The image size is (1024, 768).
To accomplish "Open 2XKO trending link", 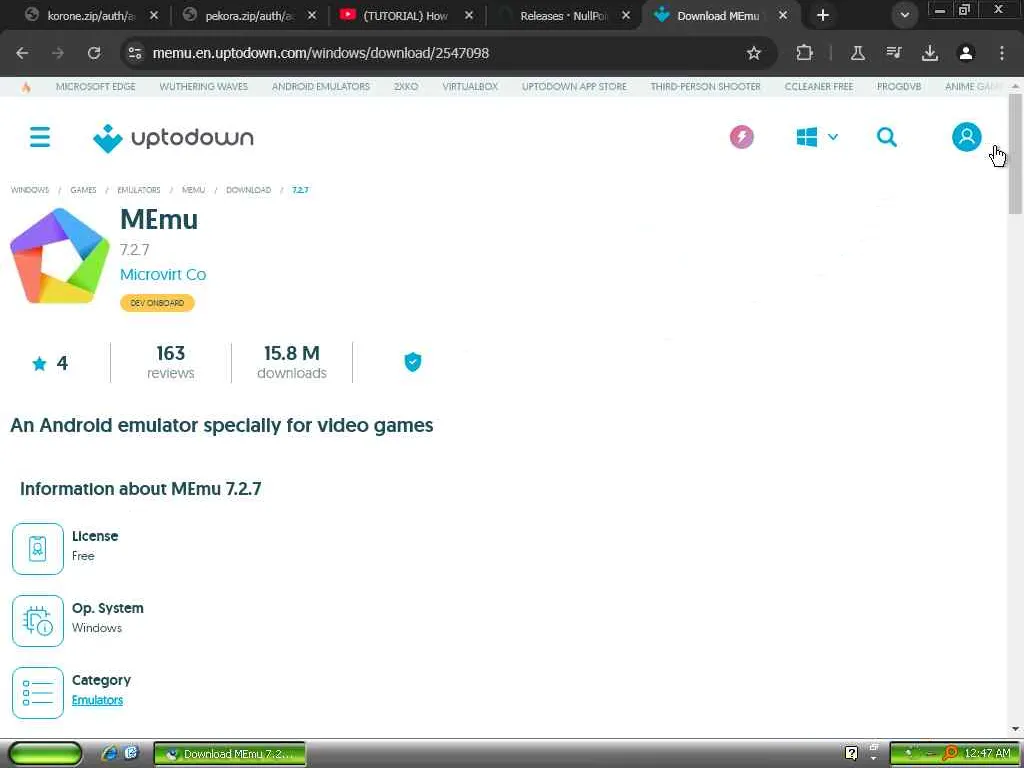I will click(x=406, y=86).
